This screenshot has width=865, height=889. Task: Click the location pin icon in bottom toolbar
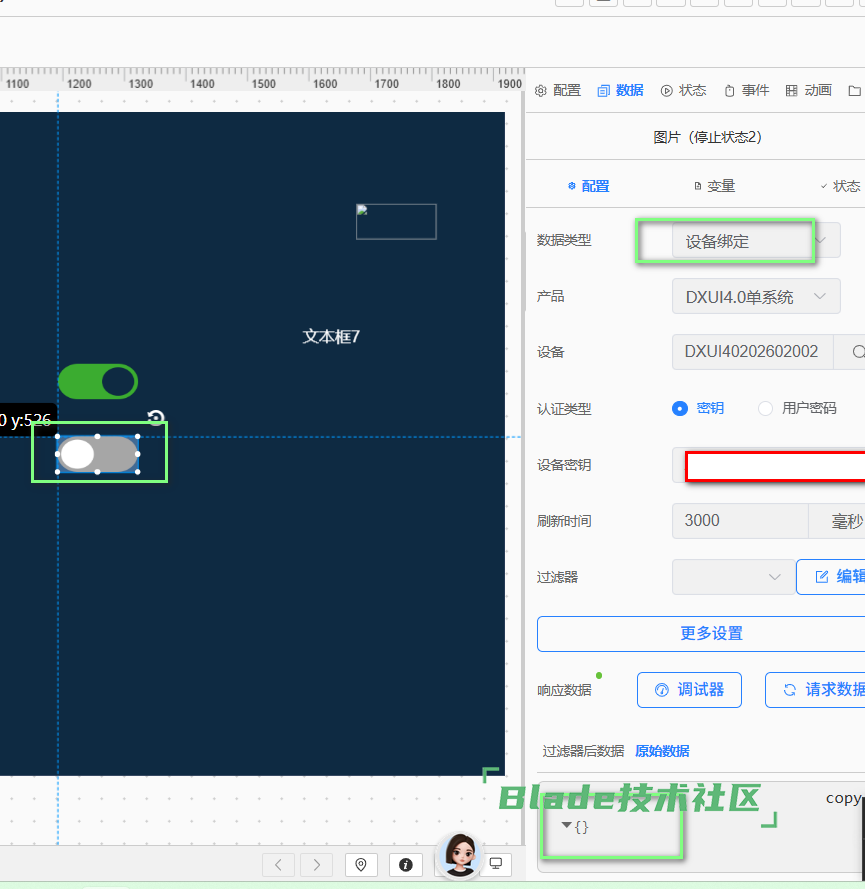tap(361, 864)
